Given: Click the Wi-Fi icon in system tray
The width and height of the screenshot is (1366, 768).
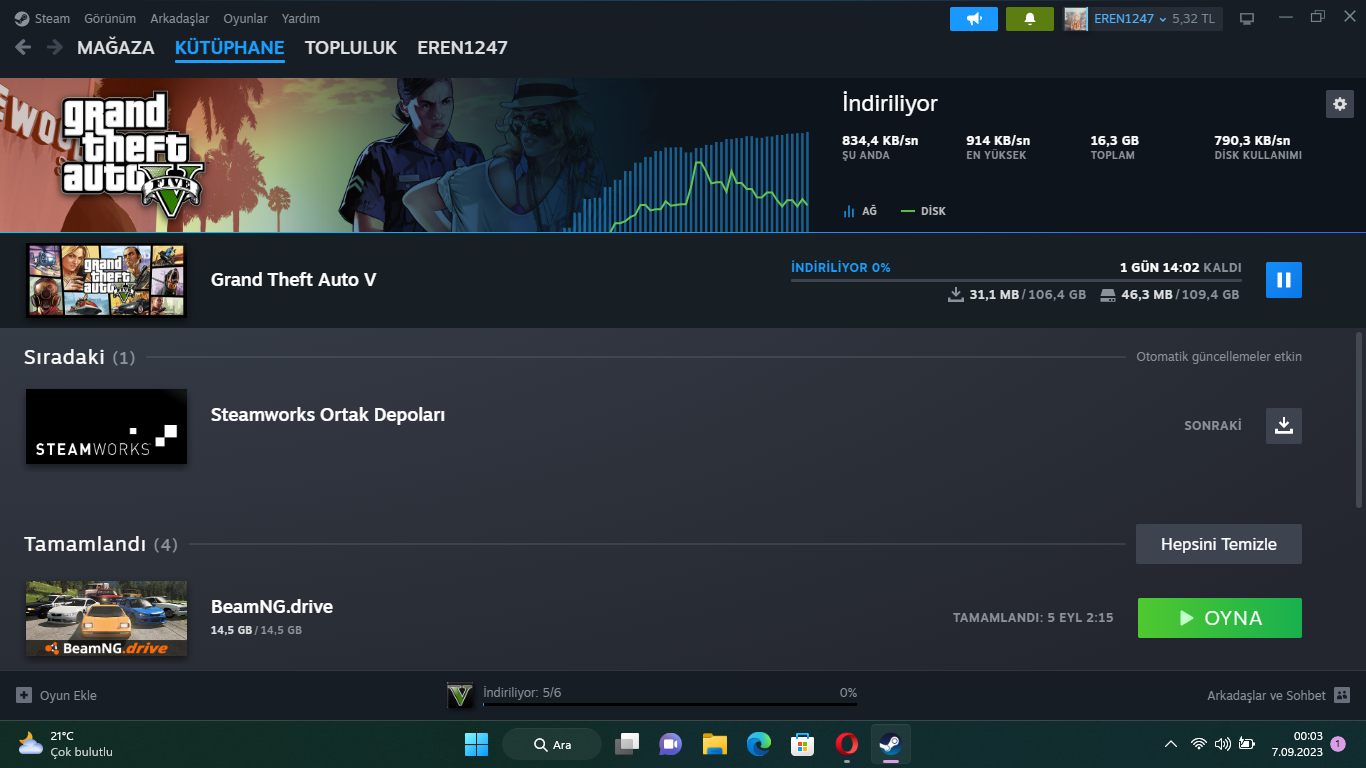Looking at the screenshot, I should pos(1198,744).
